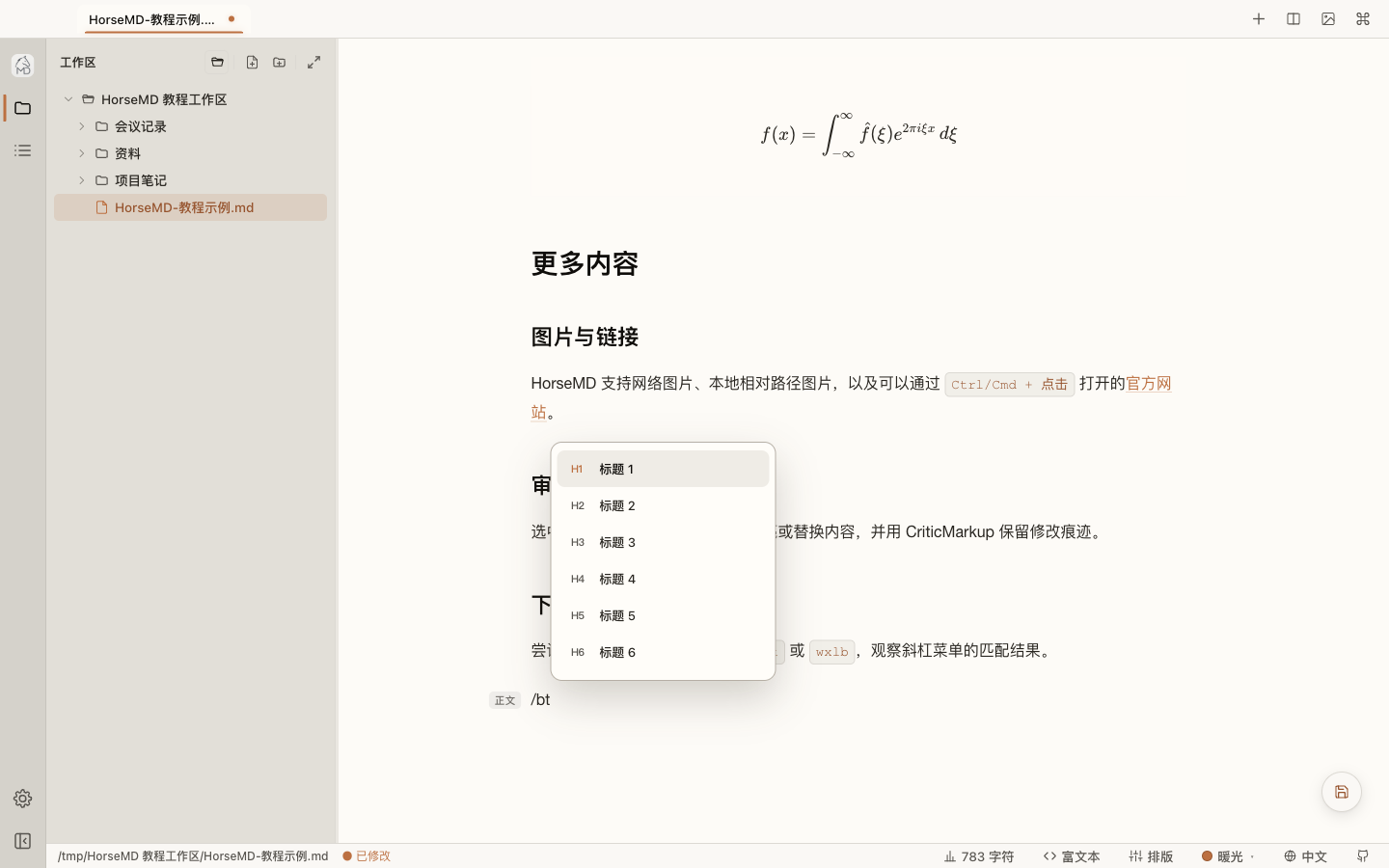The image size is (1389, 868).
Task: Click the 图片与链接 heading
Action: [585, 337]
